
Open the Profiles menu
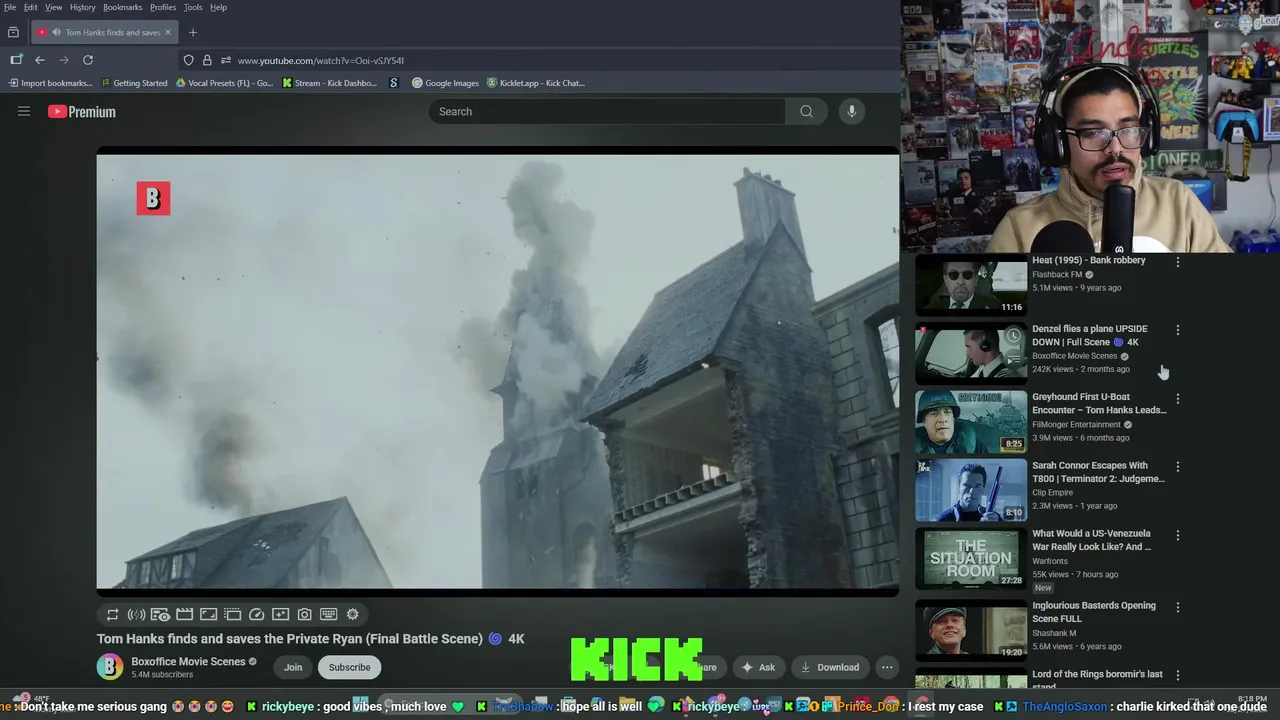coord(163,7)
